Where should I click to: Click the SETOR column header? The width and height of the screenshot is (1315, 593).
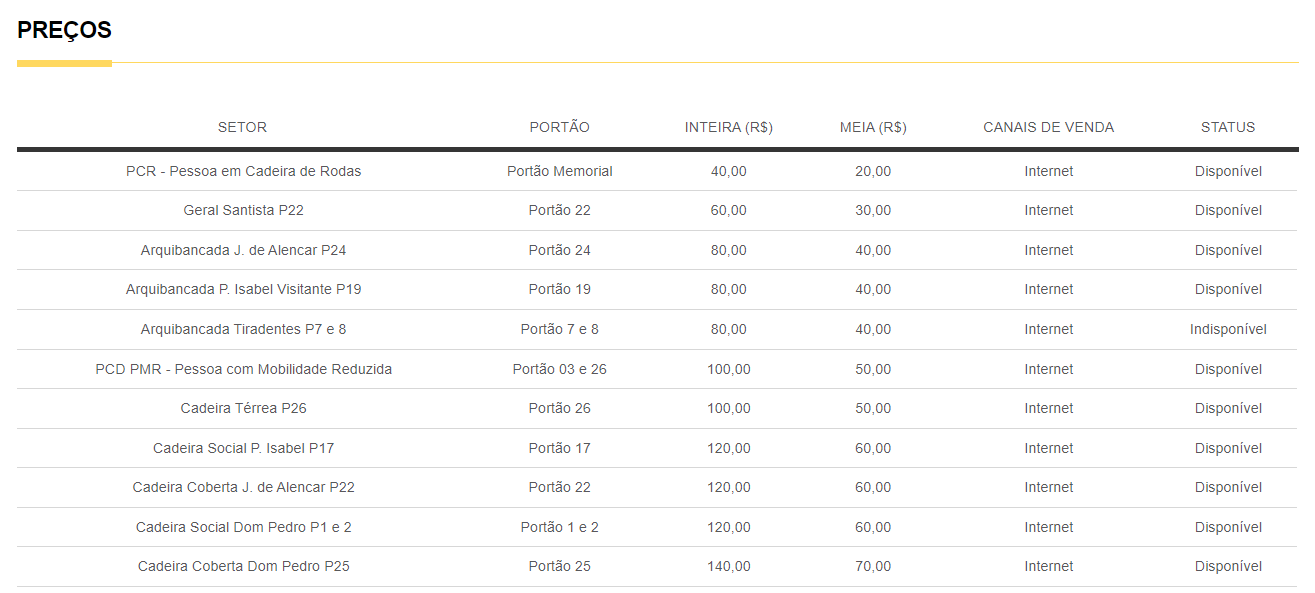click(242, 127)
